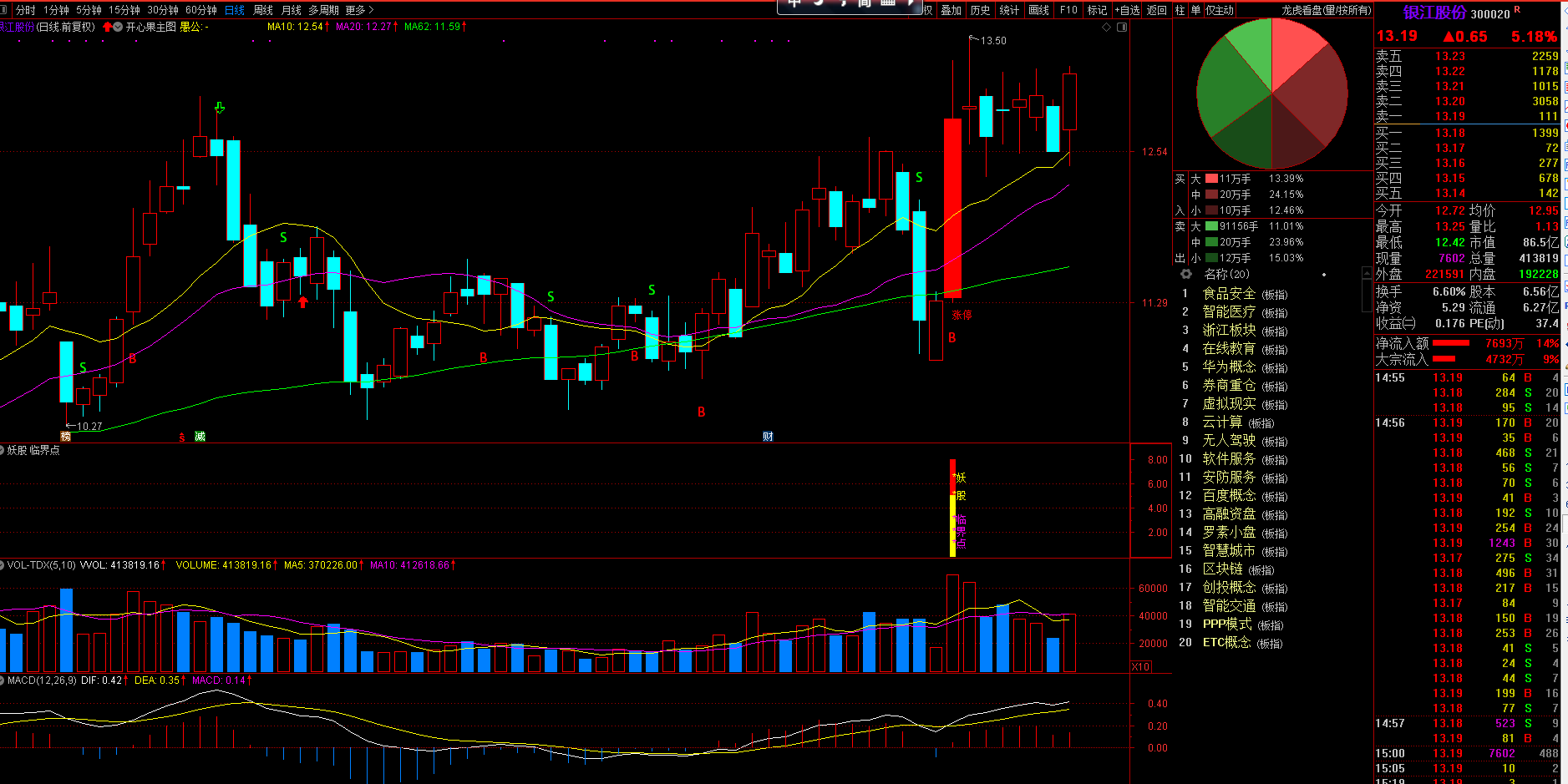Viewport: 1568px width, 784px height.
Task: Open the 龙虎看盘 panel selector
Action: 1326,10
